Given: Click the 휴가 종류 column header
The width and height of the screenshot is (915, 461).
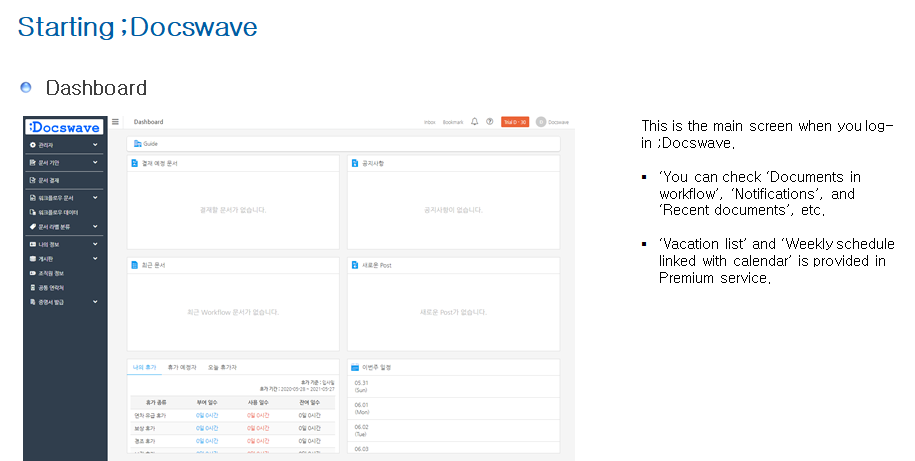Looking at the screenshot, I should 156,403.
